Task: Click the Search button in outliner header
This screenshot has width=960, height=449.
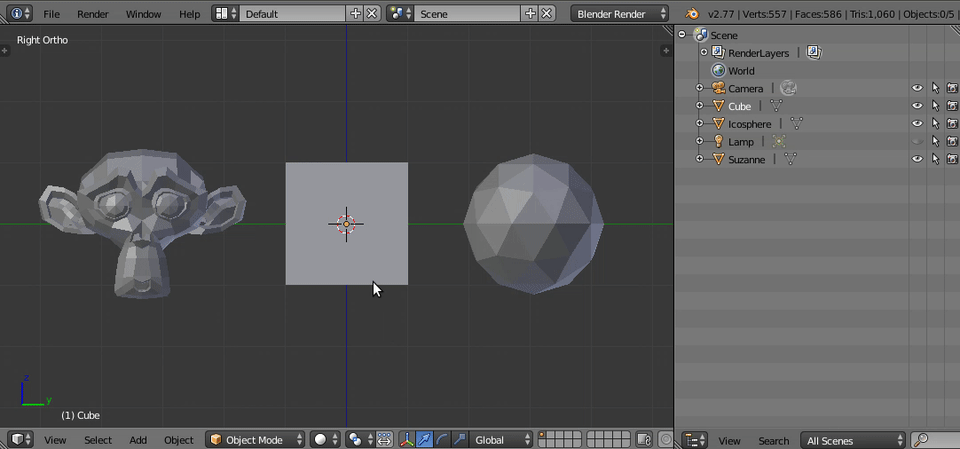Action: point(773,441)
